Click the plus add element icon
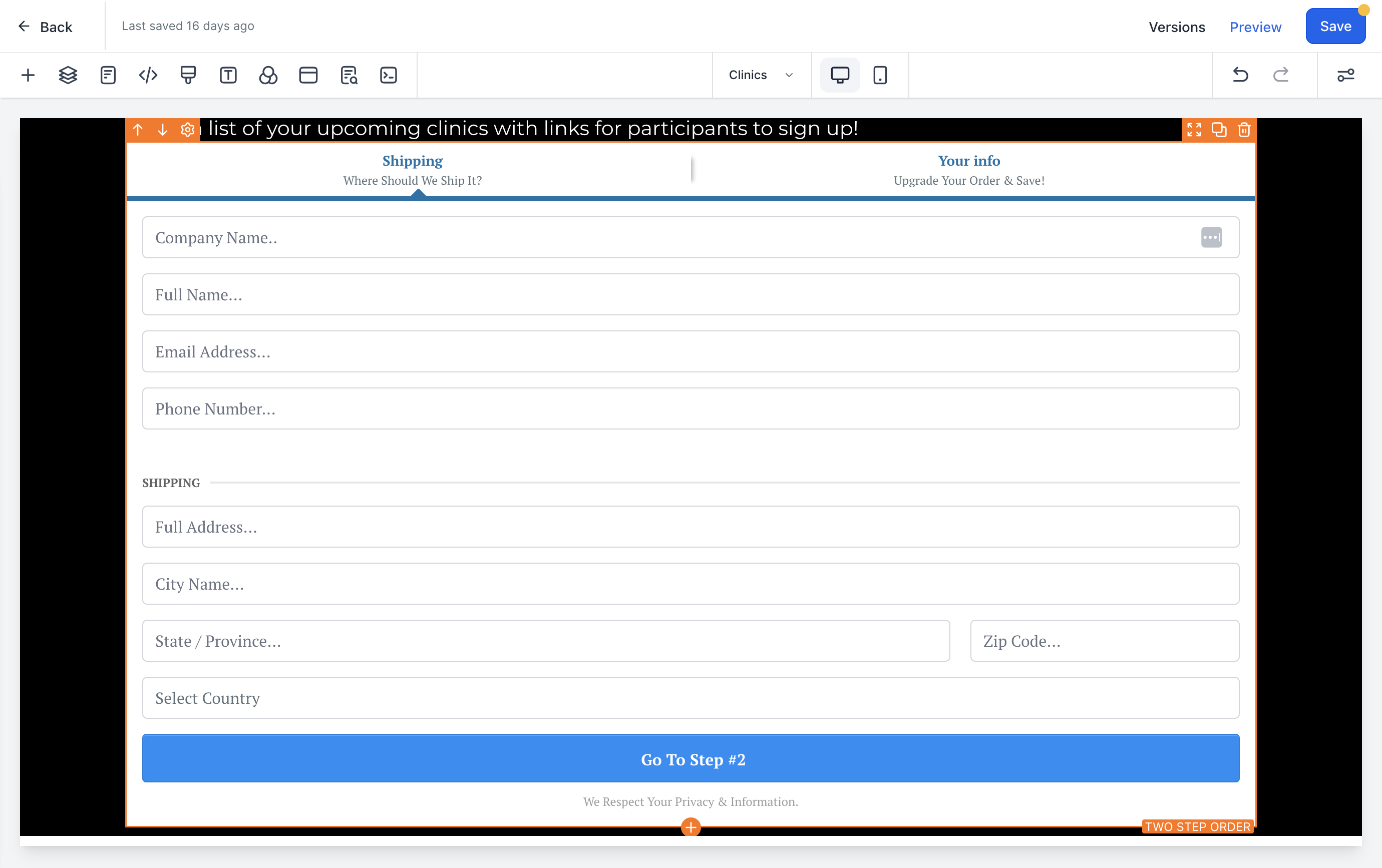This screenshot has height=868, width=1382. click(28, 75)
